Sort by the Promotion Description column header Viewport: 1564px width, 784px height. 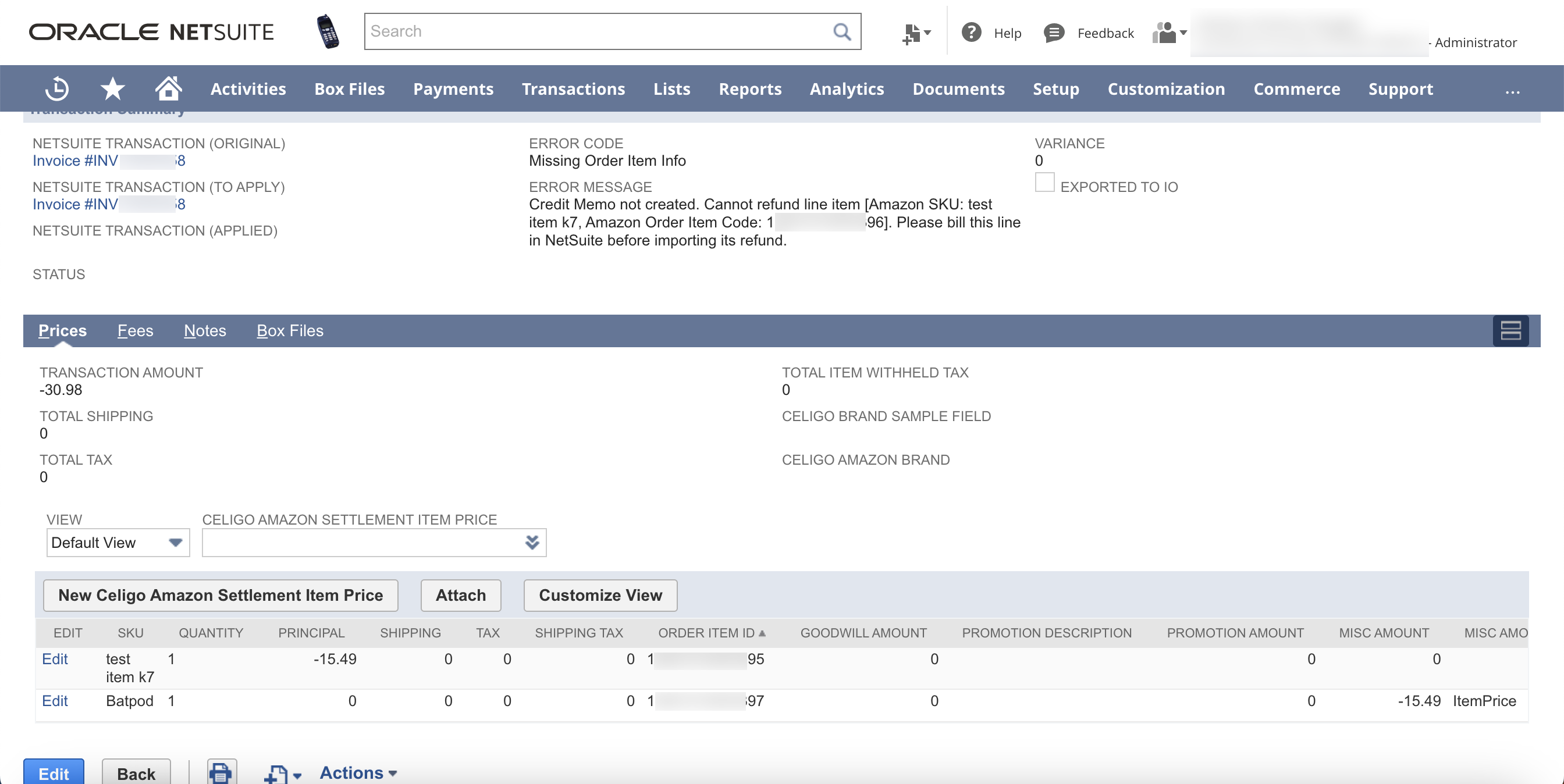(x=1047, y=633)
